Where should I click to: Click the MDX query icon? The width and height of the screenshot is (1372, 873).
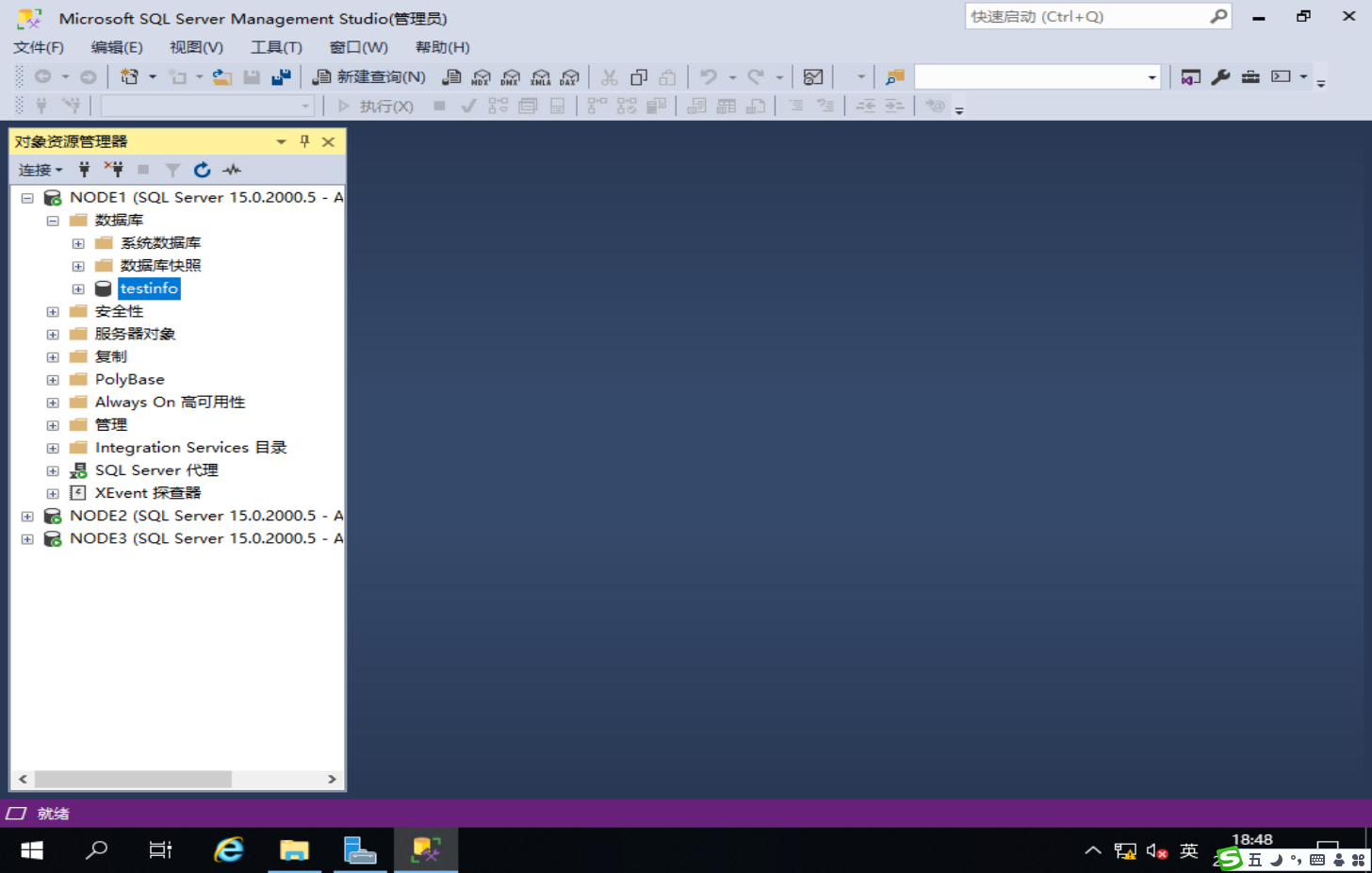click(482, 77)
